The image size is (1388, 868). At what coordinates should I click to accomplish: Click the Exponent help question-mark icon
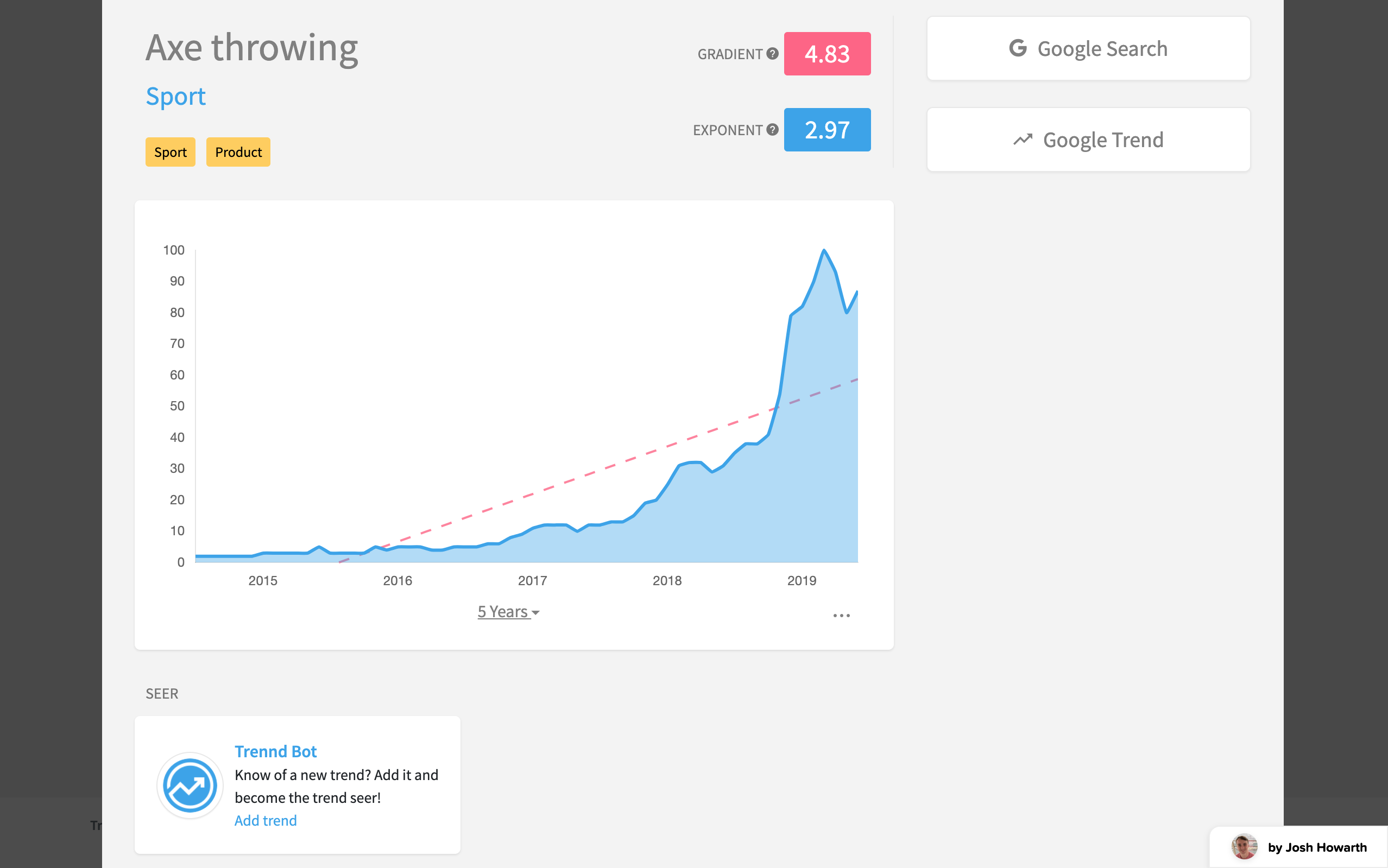point(772,130)
